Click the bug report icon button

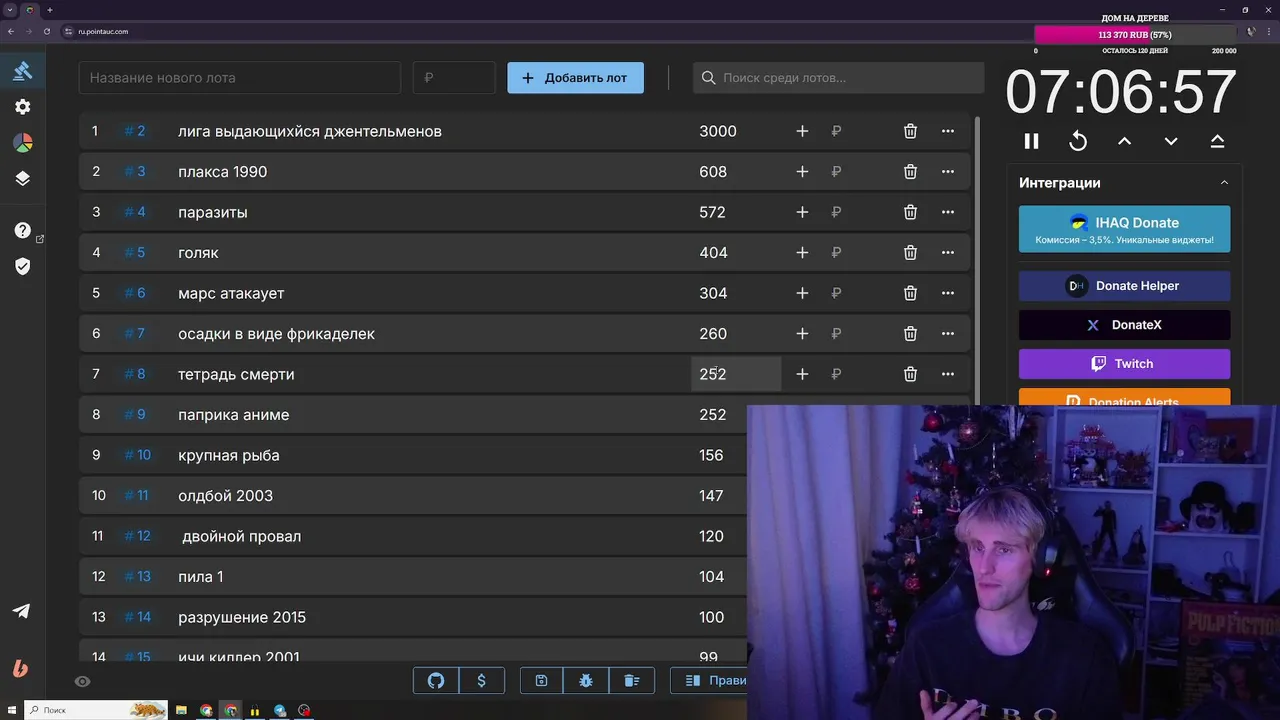tap(586, 681)
